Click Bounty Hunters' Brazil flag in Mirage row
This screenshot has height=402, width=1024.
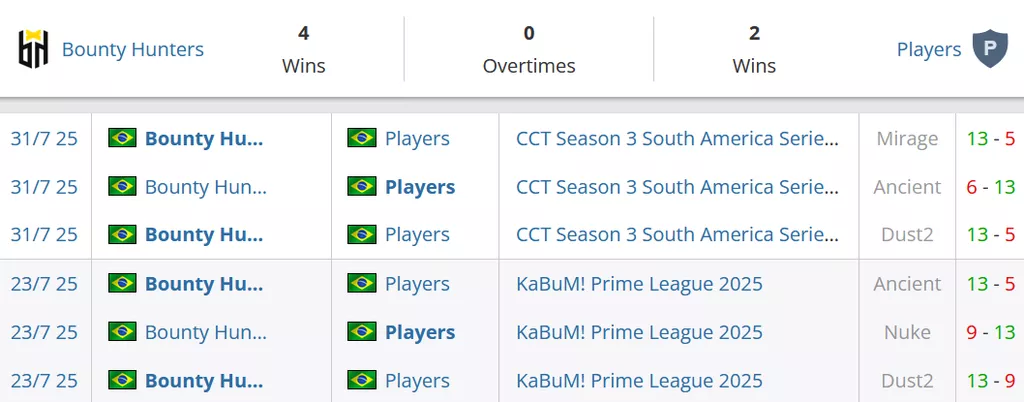(123, 138)
